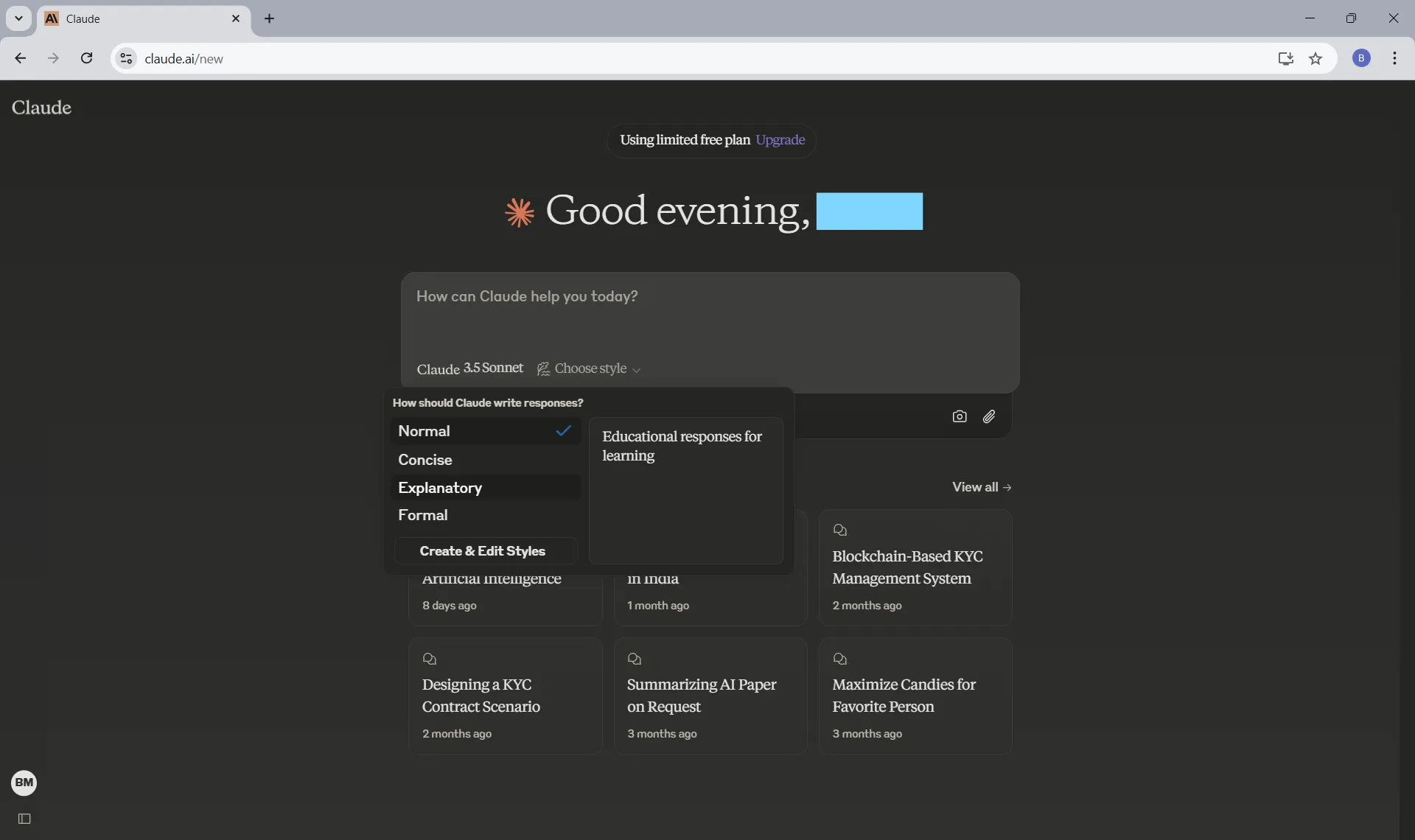Open the Summarizing AI Paper on Request chat
Image resolution: width=1415 pixels, height=840 pixels.
(710, 696)
